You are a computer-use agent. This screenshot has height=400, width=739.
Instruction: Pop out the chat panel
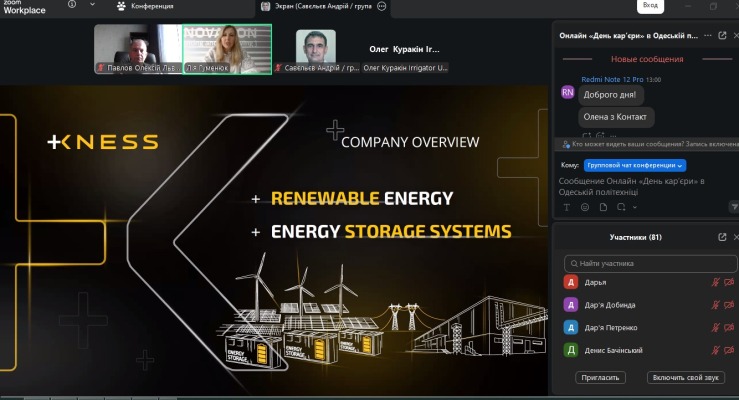click(722, 35)
